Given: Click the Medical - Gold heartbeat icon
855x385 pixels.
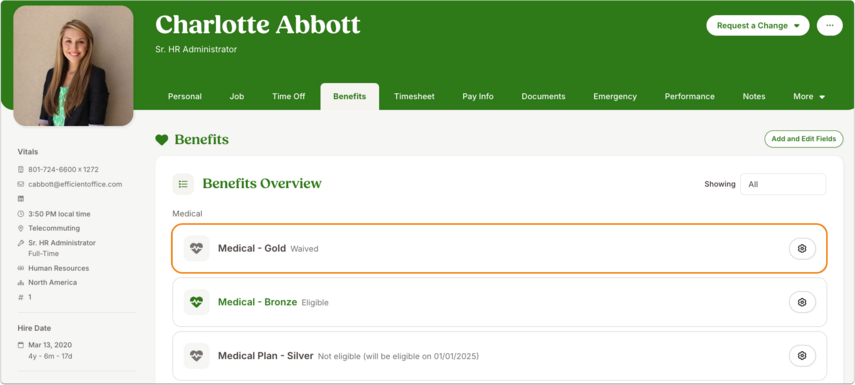Looking at the screenshot, I should click(196, 249).
